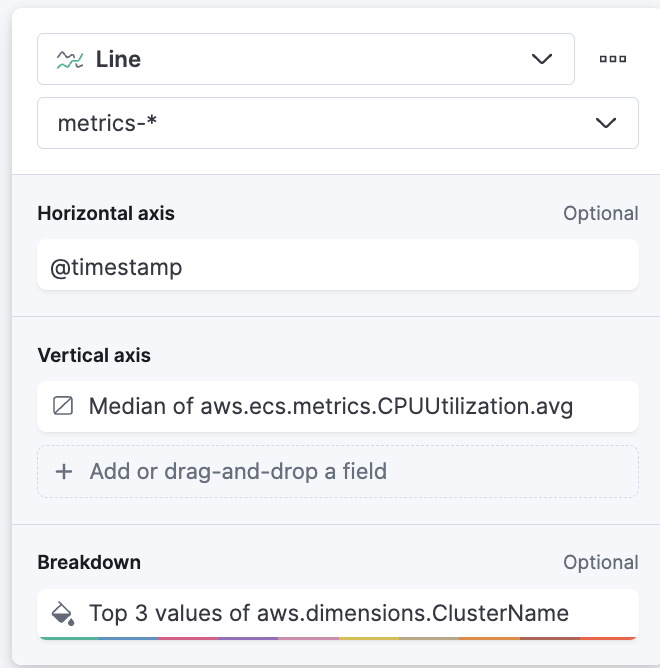Expand the Line chart type chevron
This screenshot has width=660, height=668.
tap(542, 59)
